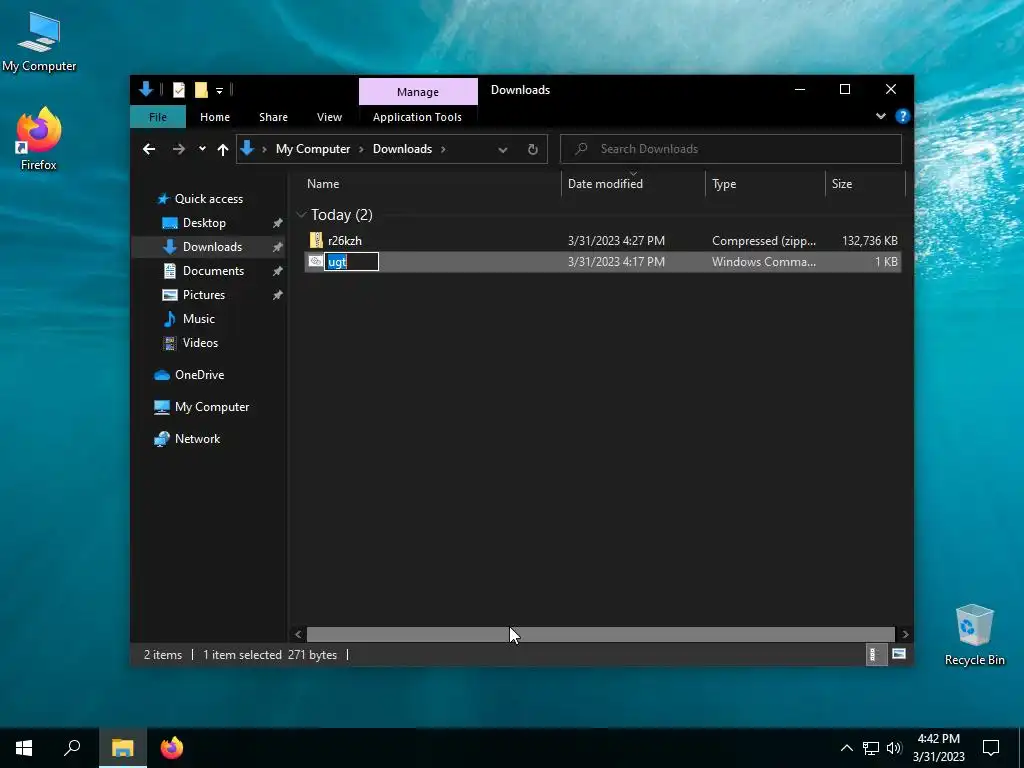Expand the chevron after Downloads breadcrumb
This screenshot has height=768, width=1024.
coord(443,149)
